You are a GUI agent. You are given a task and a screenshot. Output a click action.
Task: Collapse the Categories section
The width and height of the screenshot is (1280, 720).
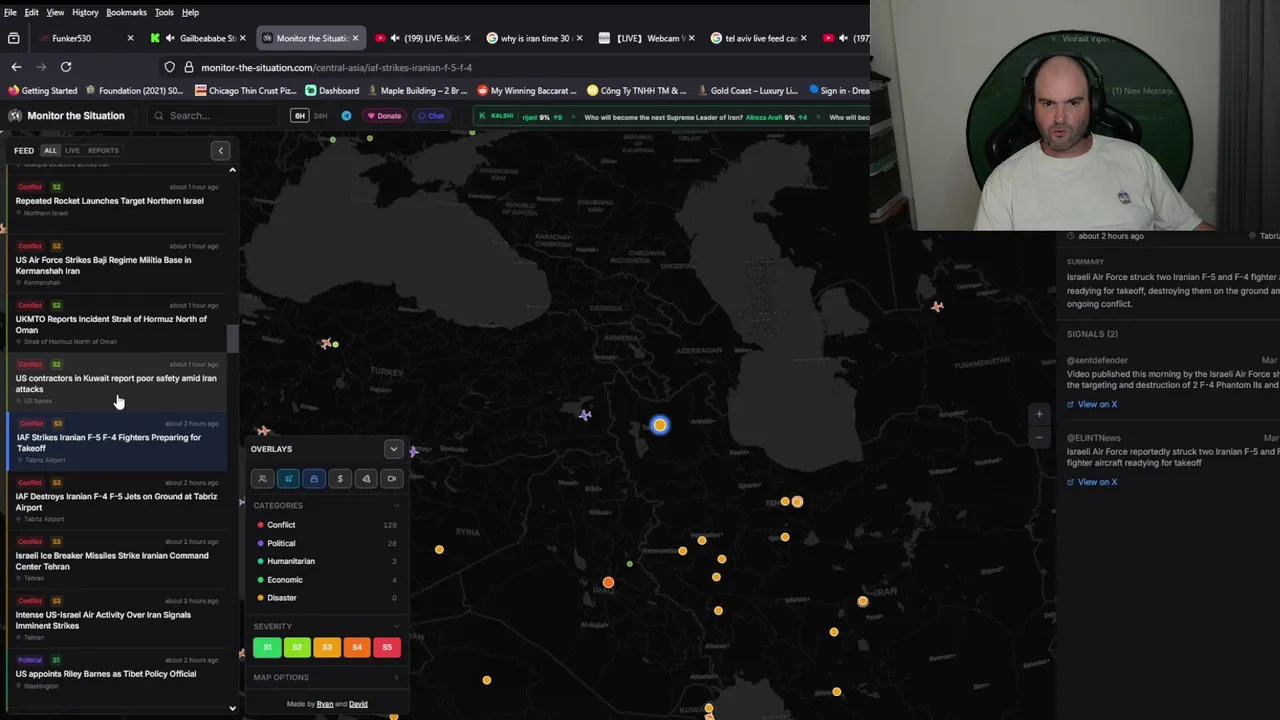point(396,506)
